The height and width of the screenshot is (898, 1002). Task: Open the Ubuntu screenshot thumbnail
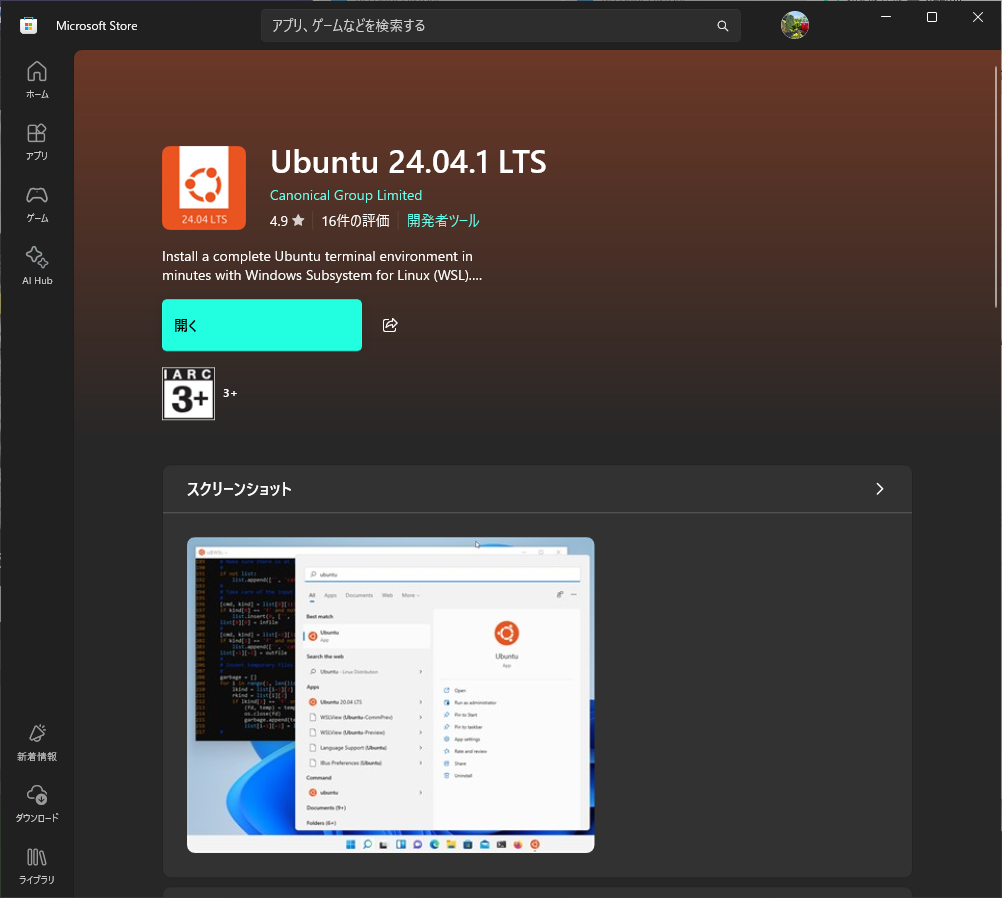[x=390, y=695]
